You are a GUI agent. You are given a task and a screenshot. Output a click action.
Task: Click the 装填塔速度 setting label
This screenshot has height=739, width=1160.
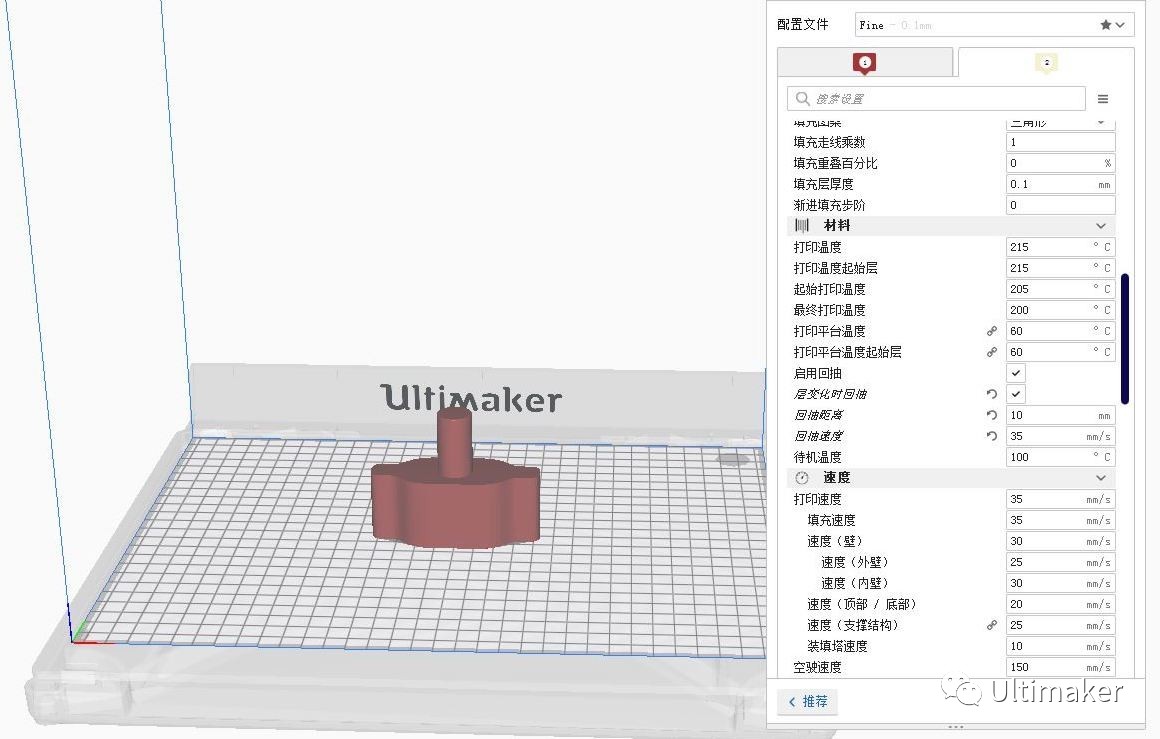[x=837, y=647]
